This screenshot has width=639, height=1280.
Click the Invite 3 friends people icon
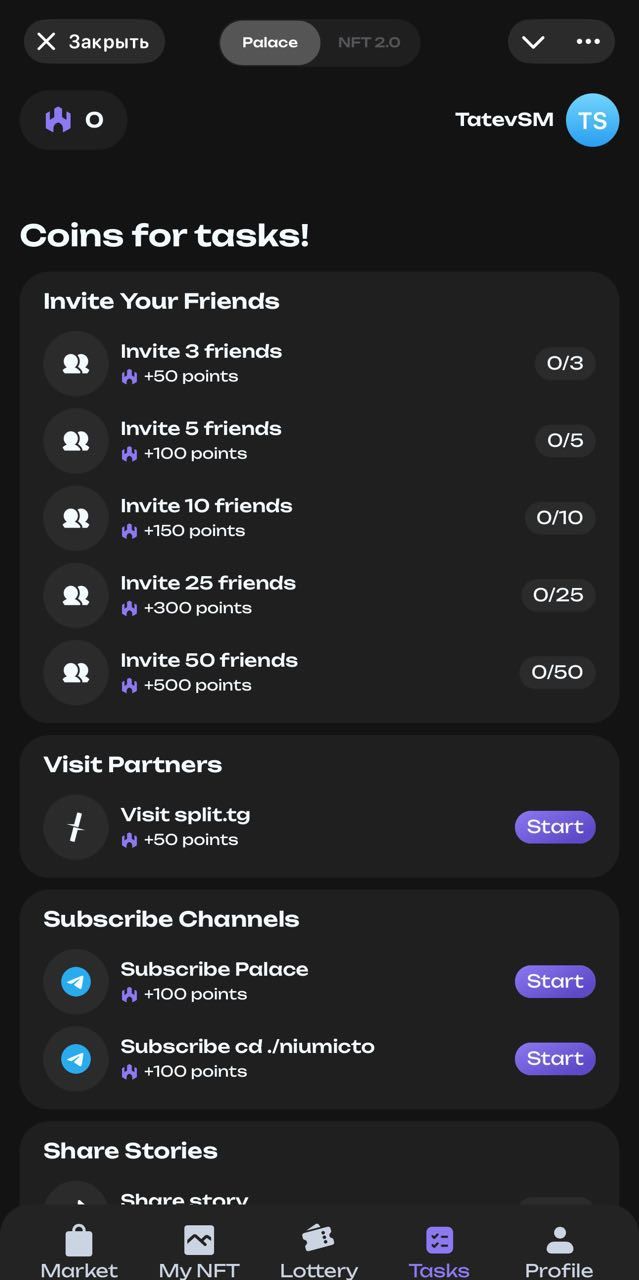point(75,363)
